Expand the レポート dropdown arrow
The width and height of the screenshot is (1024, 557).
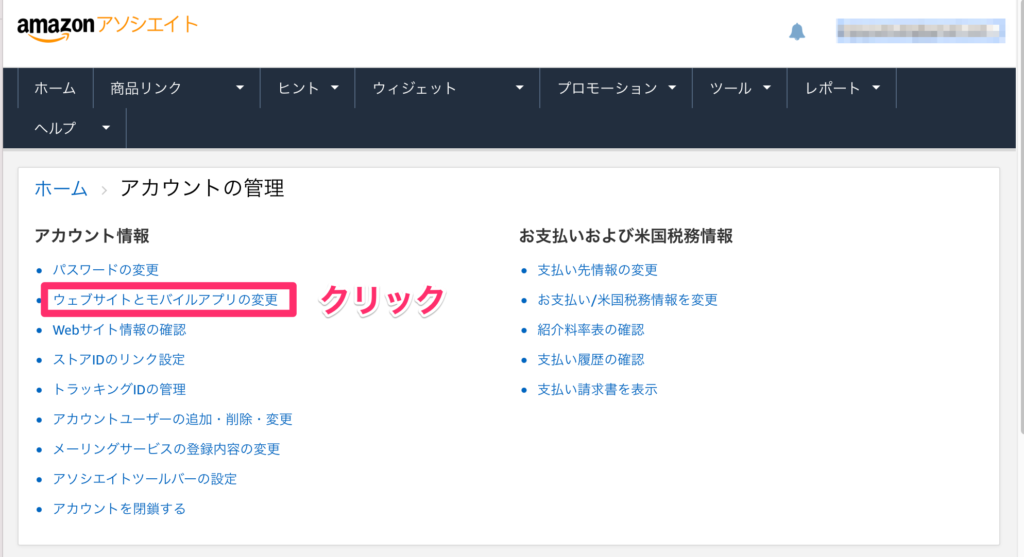tap(876, 88)
